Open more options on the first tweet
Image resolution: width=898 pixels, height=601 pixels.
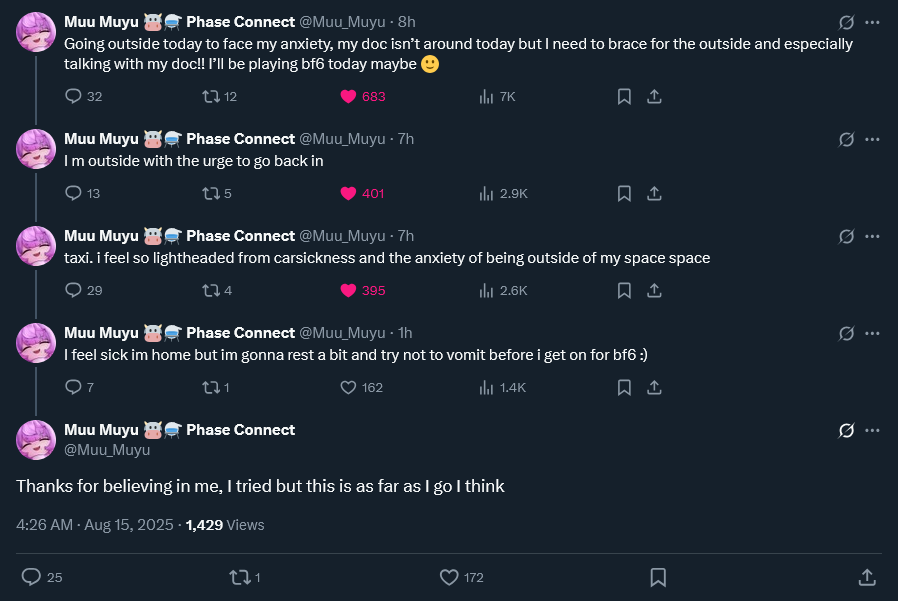872,23
